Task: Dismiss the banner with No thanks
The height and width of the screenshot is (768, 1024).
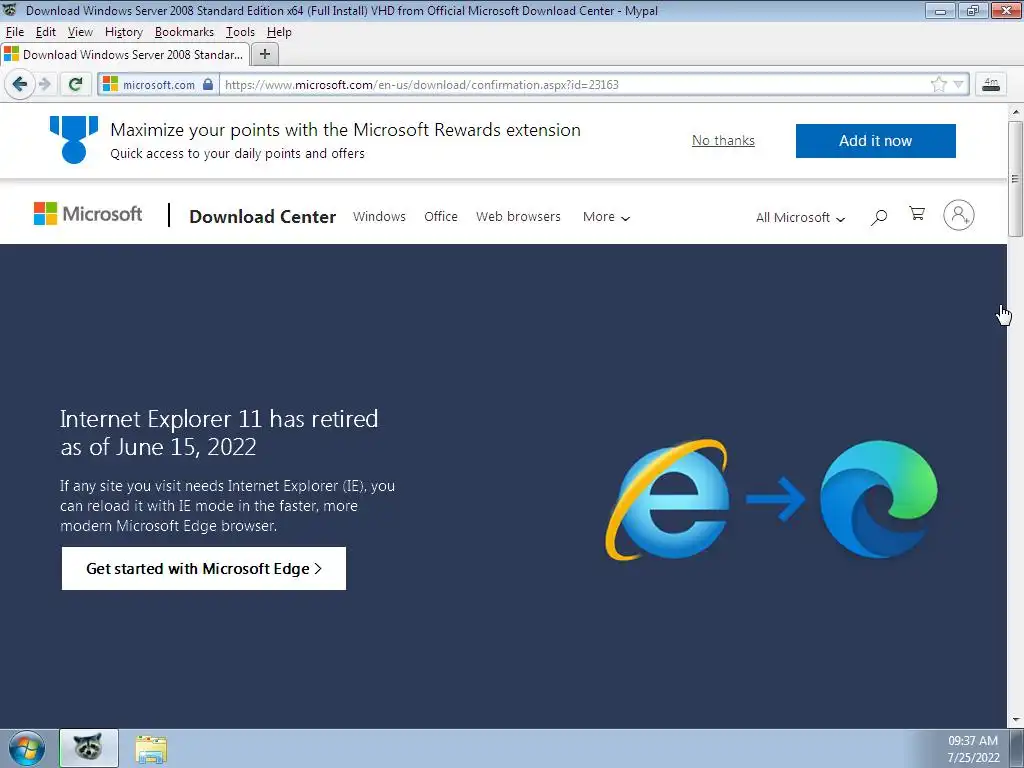Action: pos(723,140)
